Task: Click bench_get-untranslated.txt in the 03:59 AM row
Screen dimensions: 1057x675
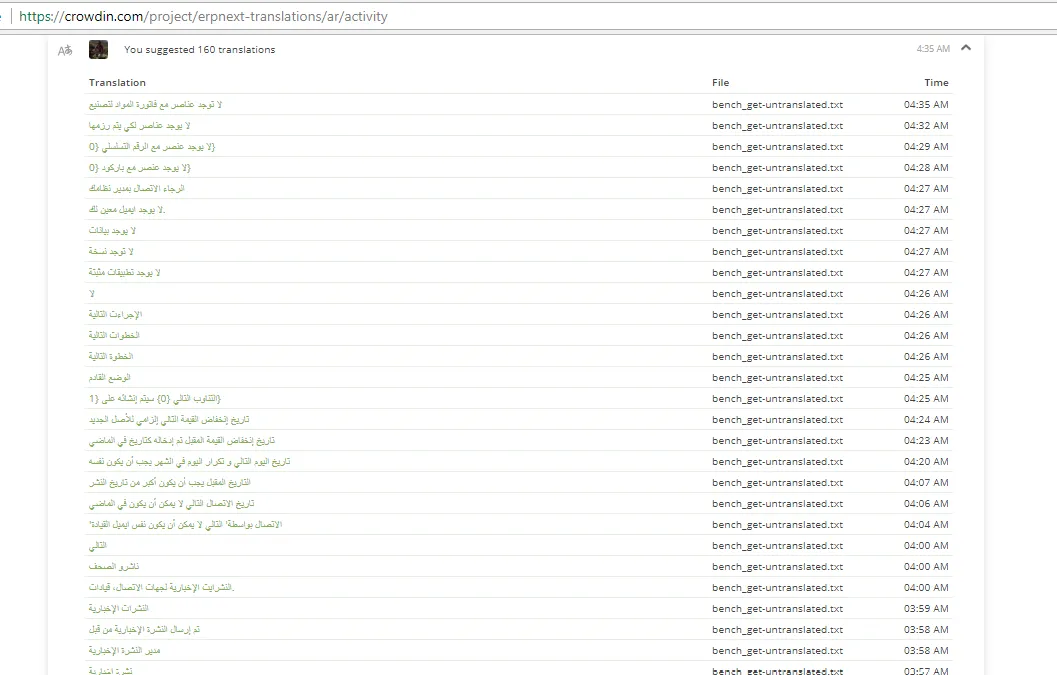Action: coord(777,608)
